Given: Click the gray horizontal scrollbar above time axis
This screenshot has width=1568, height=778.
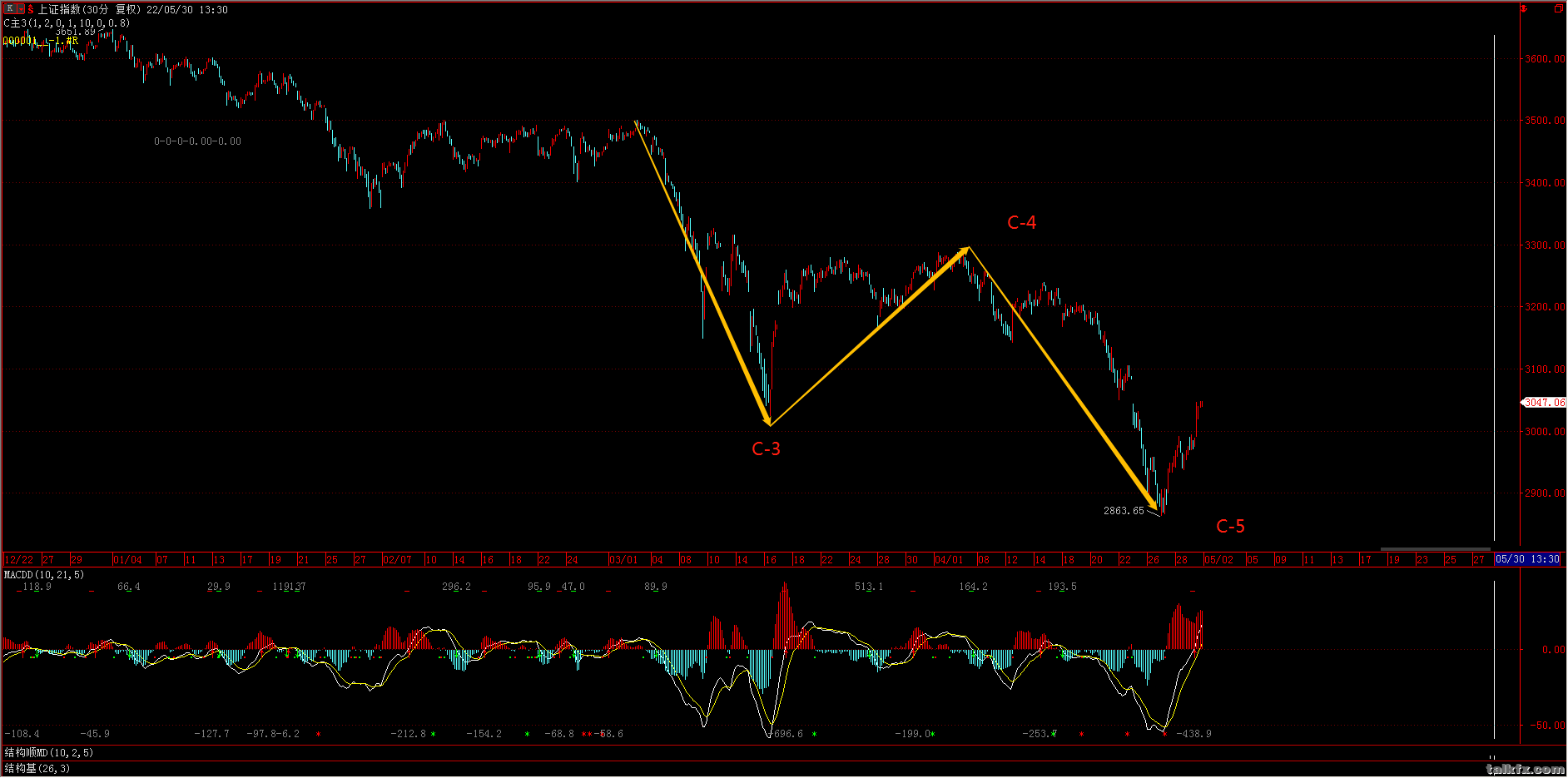Looking at the screenshot, I should coord(1436,549).
